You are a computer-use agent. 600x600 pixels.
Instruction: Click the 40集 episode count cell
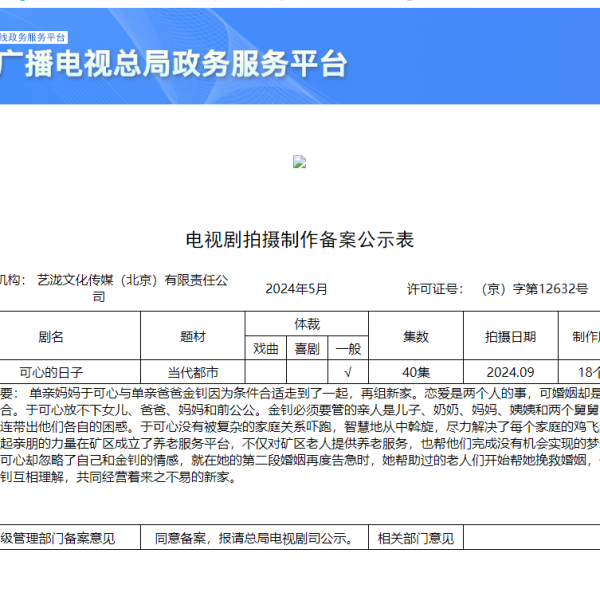(416, 372)
